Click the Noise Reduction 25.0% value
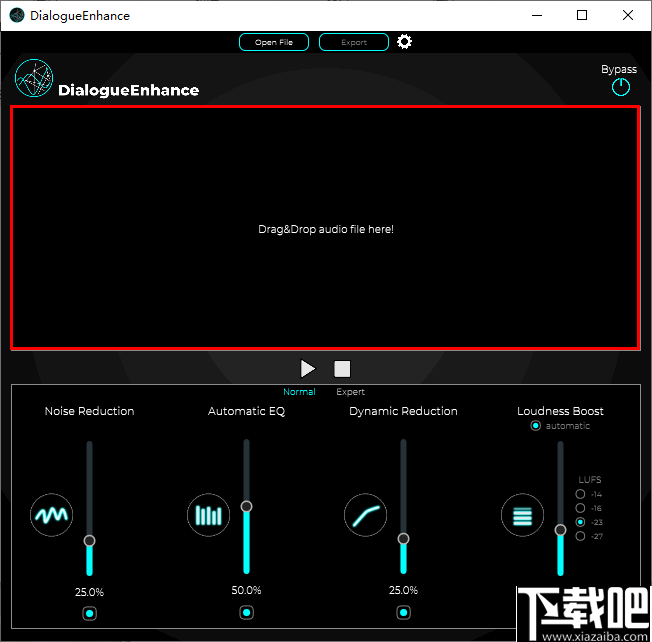The image size is (652, 642). (x=89, y=592)
